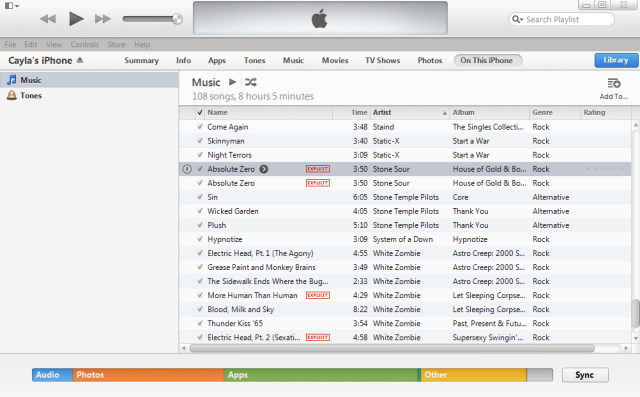Image resolution: width=640 pixels, height=397 pixels.
Task: Uncheck the song Night Terrors
Action: tap(200, 155)
